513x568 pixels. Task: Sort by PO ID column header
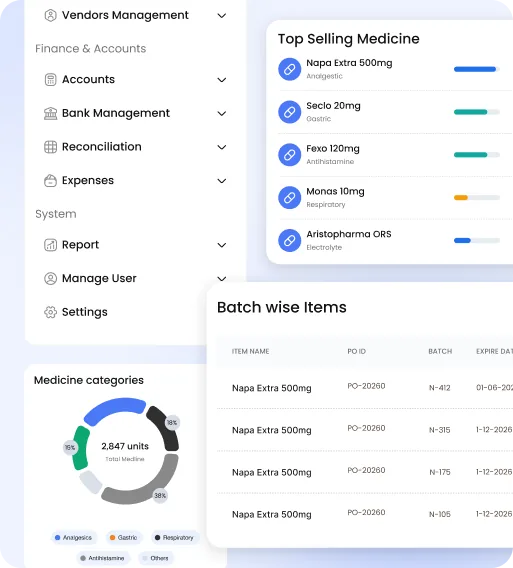pos(356,351)
